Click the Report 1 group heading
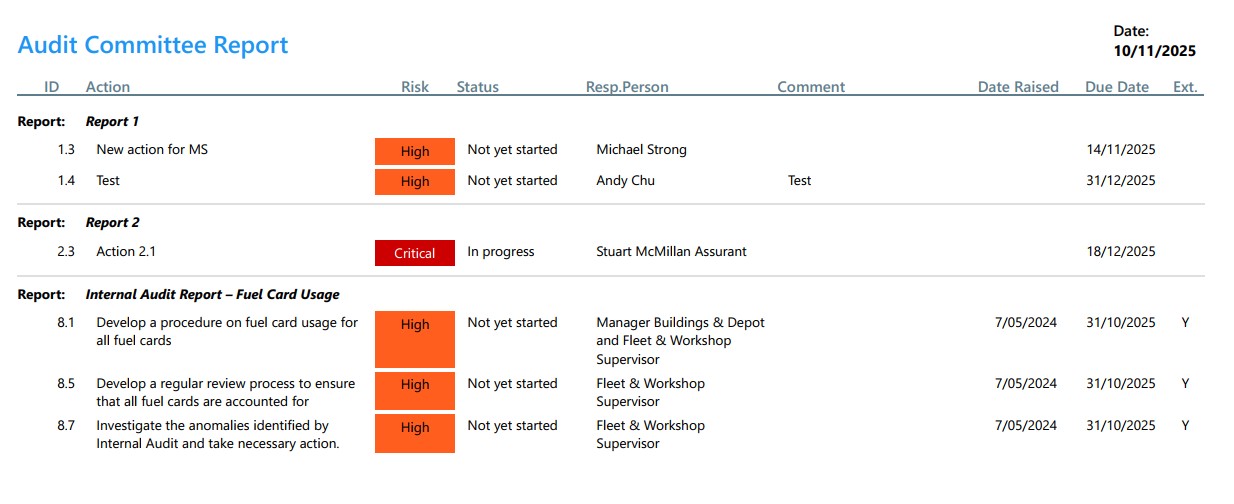 tap(112, 121)
